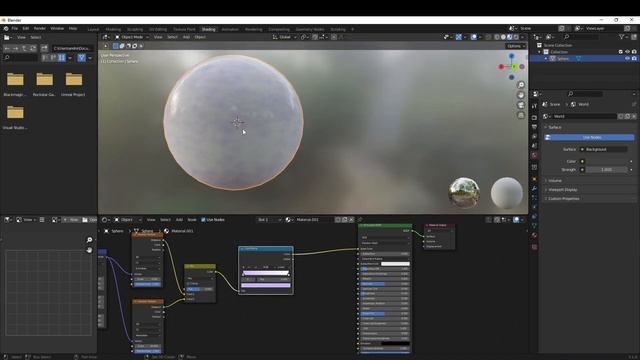Image resolution: width=640 pixels, height=360 pixels.
Task: Toggle camera view gizmo in viewport
Action: 521,105
